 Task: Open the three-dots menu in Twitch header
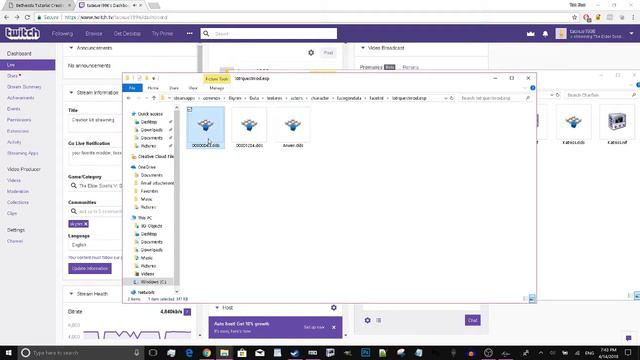click(x=189, y=33)
